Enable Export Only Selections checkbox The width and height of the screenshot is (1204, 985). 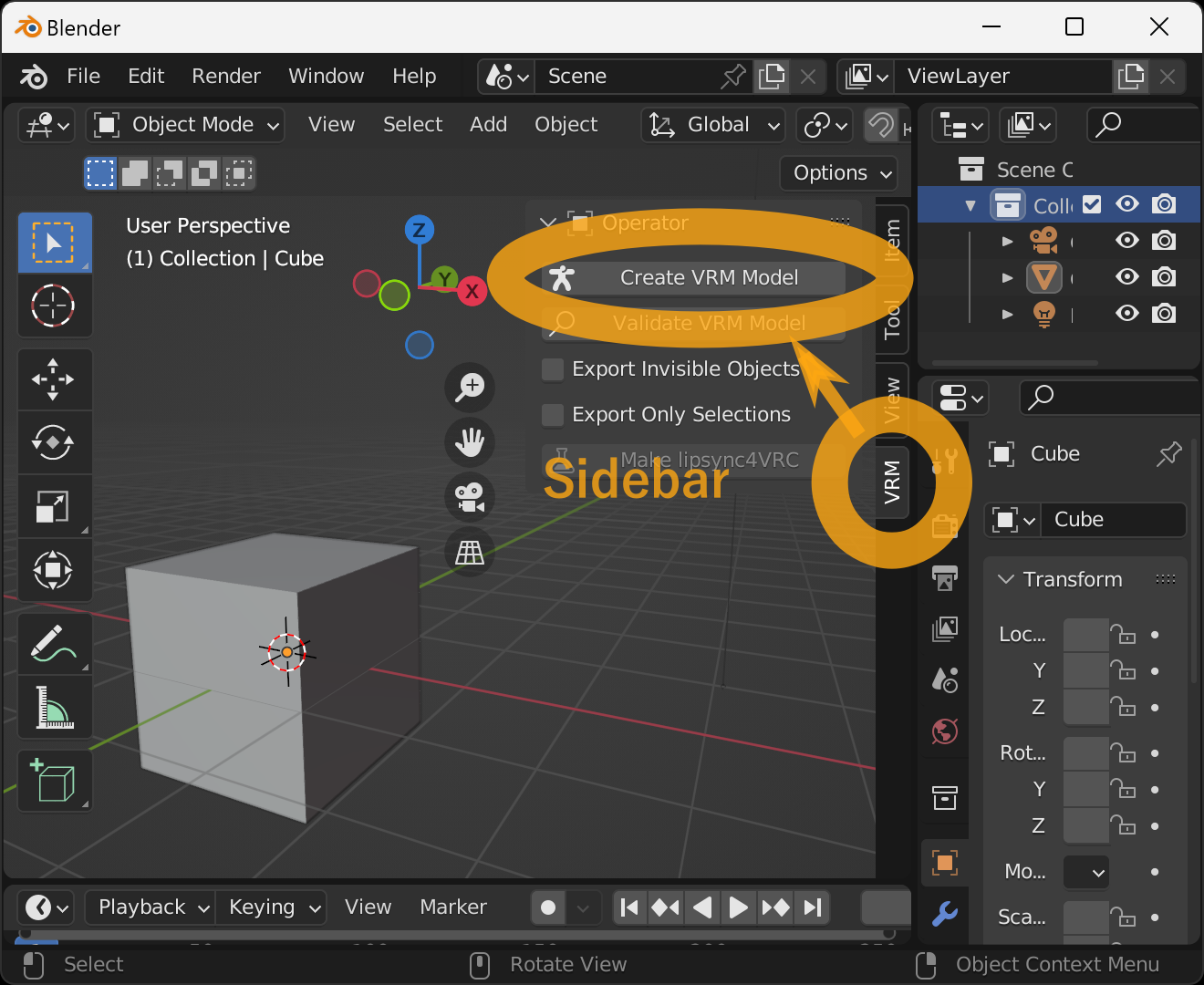click(553, 415)
